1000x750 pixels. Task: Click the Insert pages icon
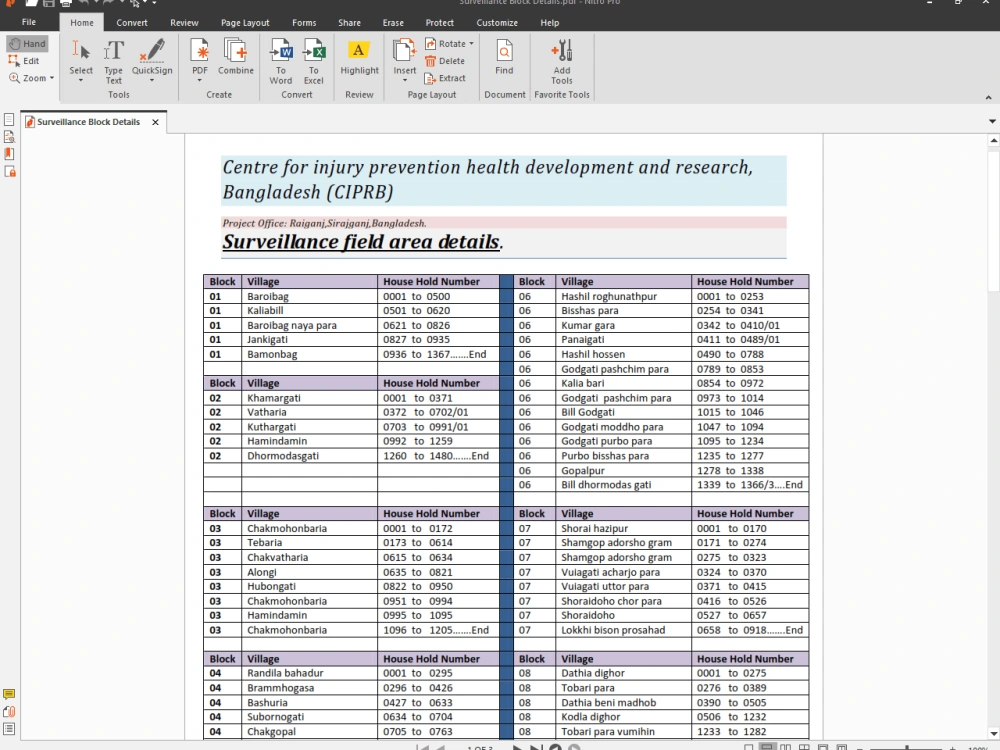point(404,50)
